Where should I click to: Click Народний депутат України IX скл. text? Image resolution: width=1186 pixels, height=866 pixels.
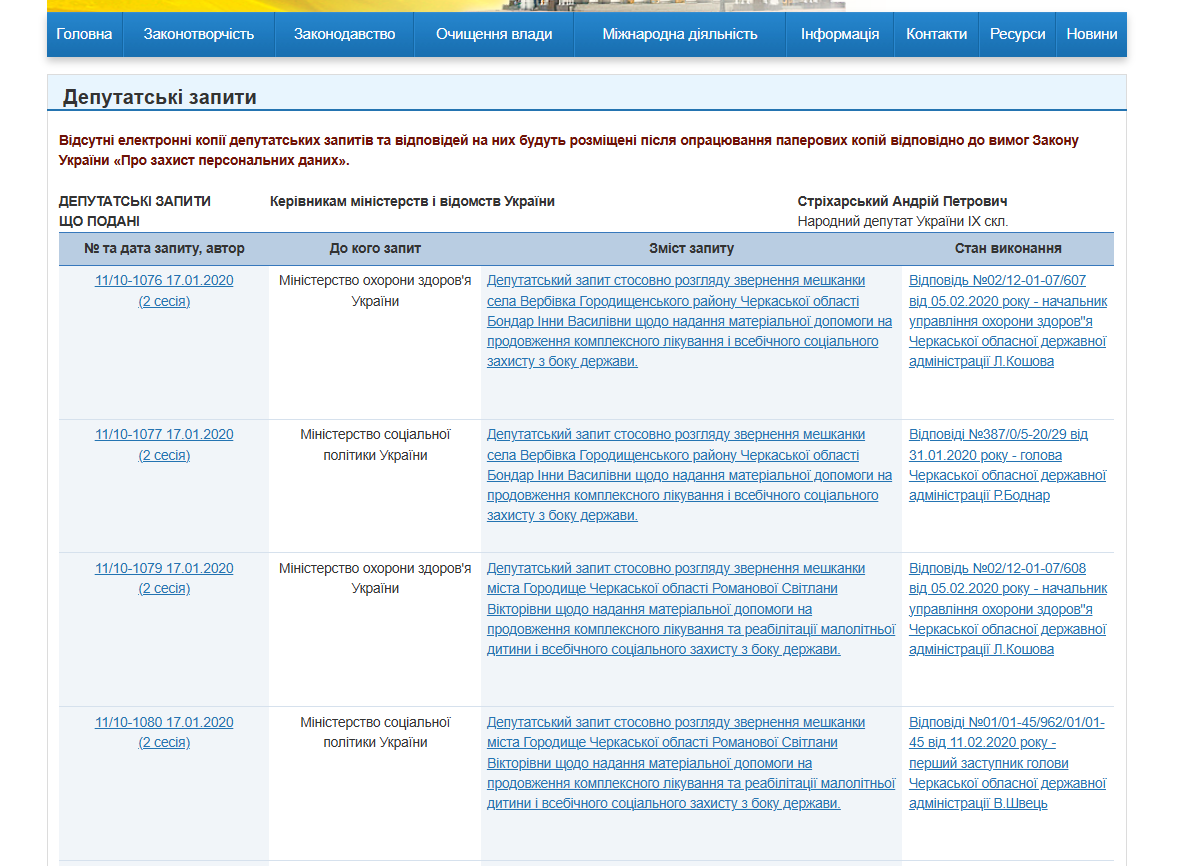coord(902,222)
